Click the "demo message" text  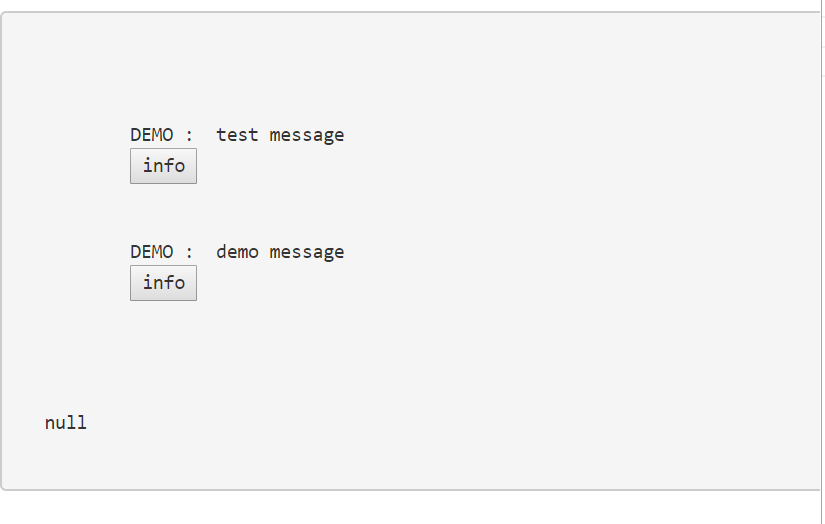coord(280,252)
